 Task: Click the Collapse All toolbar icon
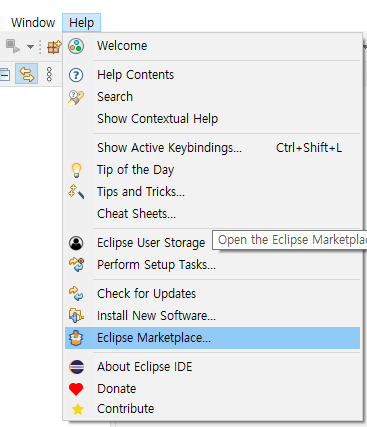tap(5, 74)
